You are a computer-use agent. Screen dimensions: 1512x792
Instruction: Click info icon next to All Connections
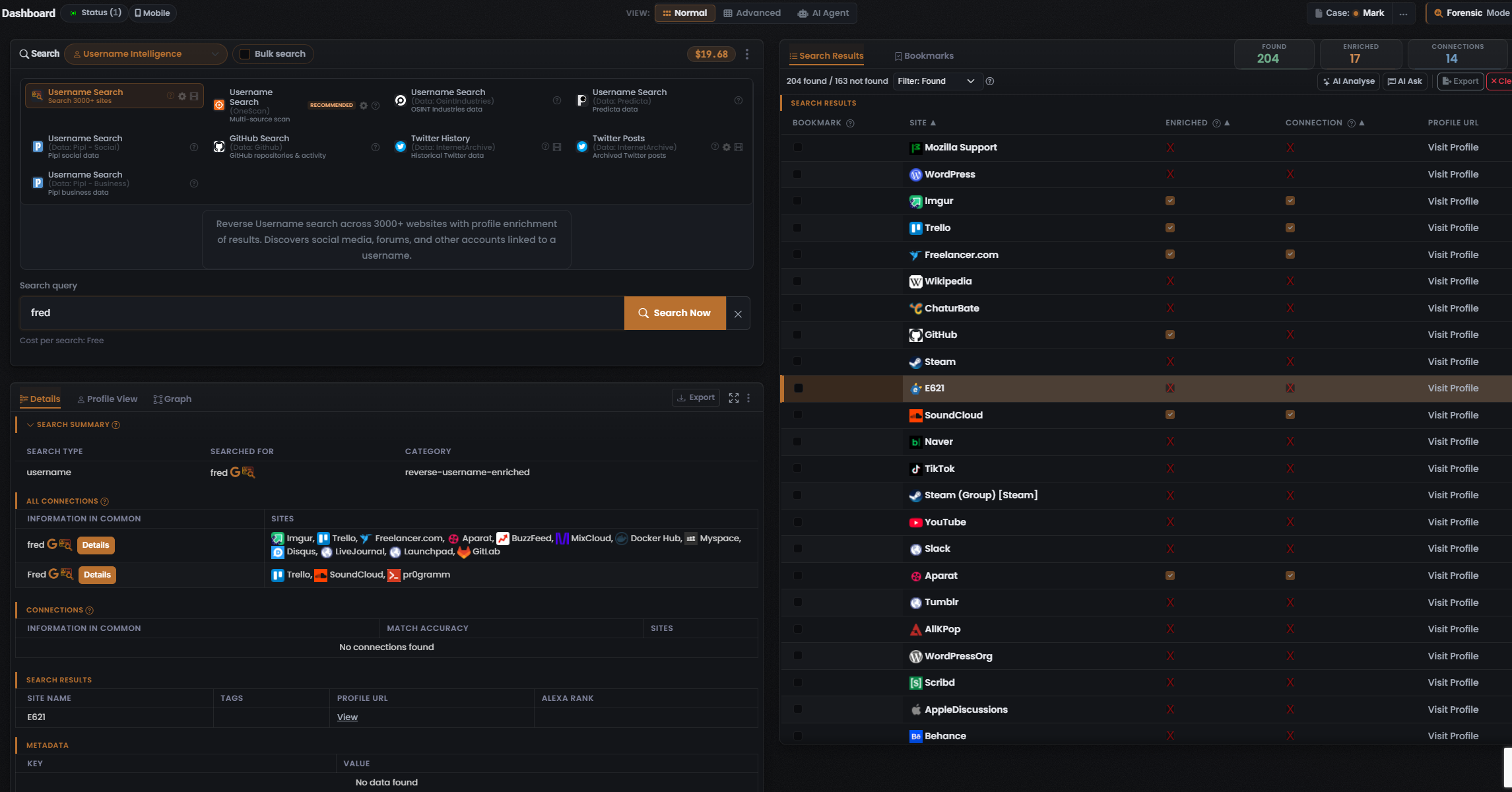[x=104, y=502]
